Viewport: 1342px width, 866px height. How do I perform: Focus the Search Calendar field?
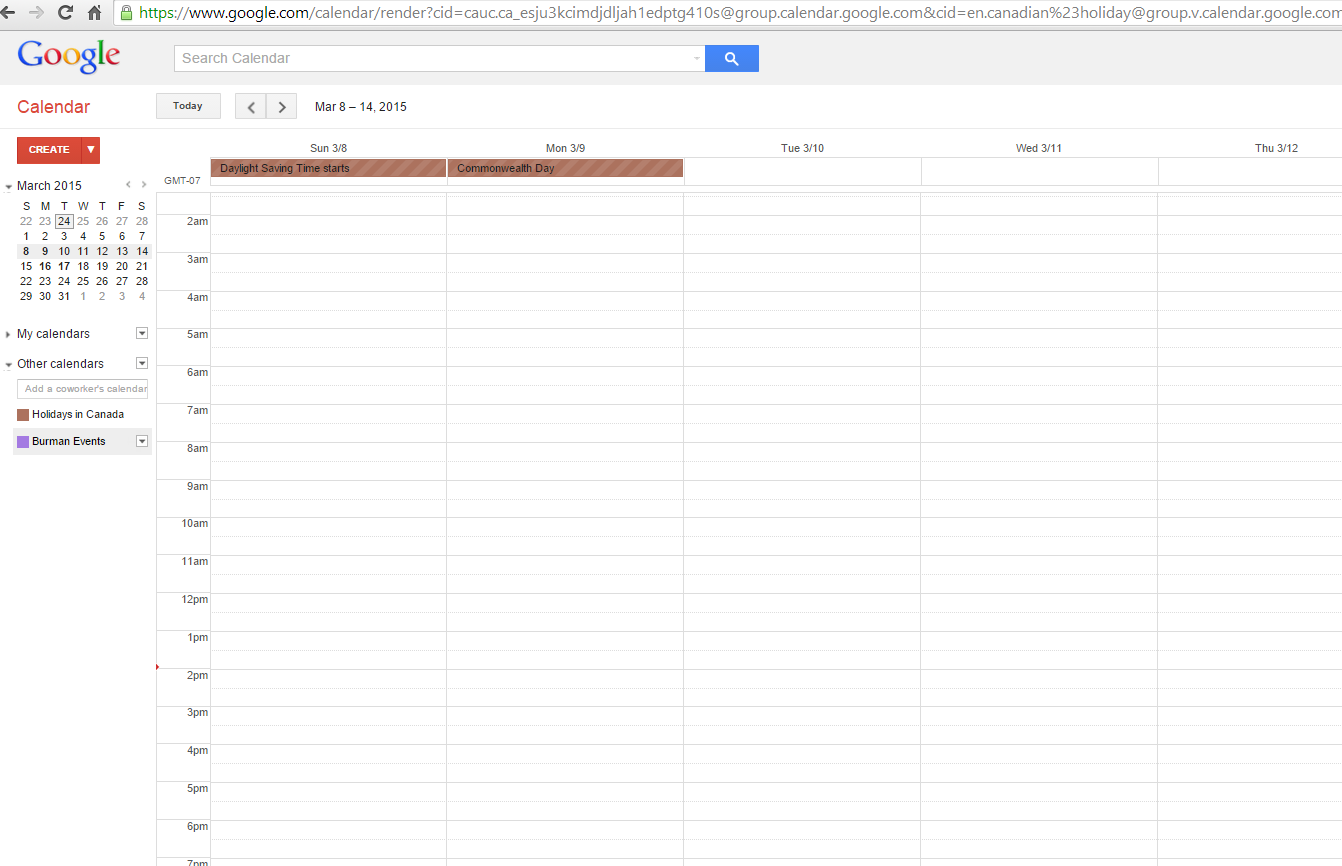(440, 58)
